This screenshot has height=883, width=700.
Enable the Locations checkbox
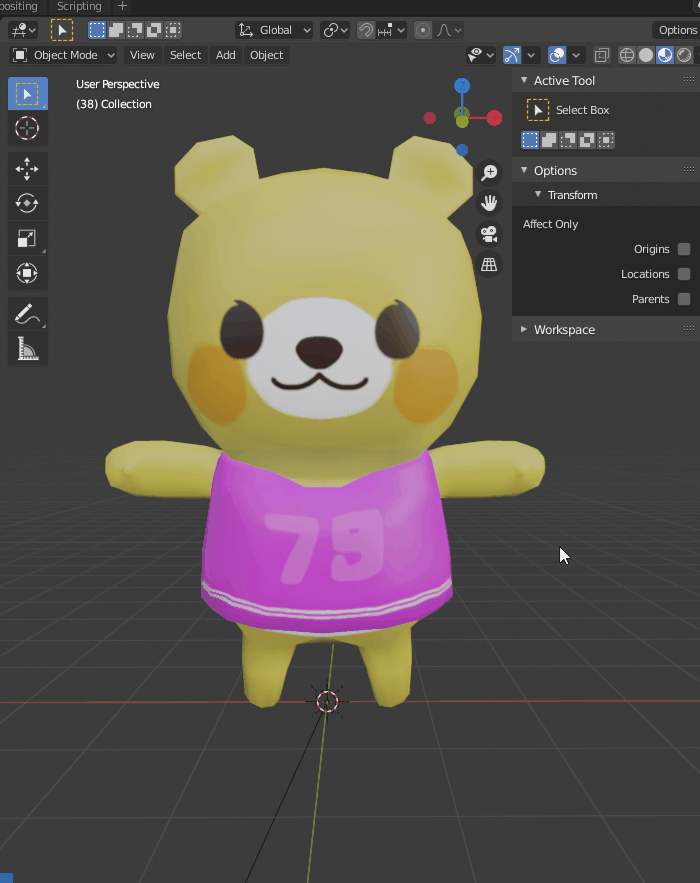click(x=684, y=274)
